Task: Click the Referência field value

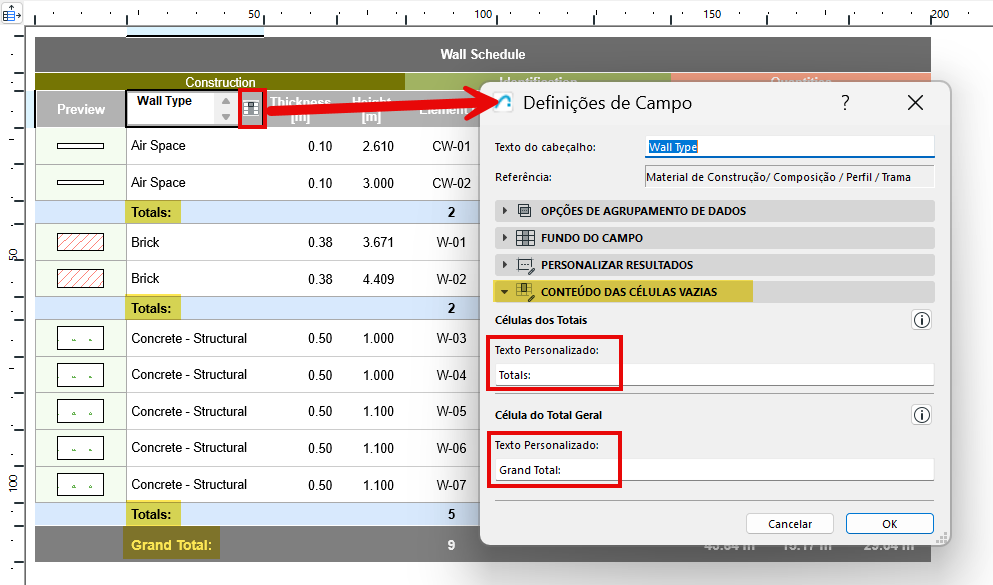Action: click(790, 177)
